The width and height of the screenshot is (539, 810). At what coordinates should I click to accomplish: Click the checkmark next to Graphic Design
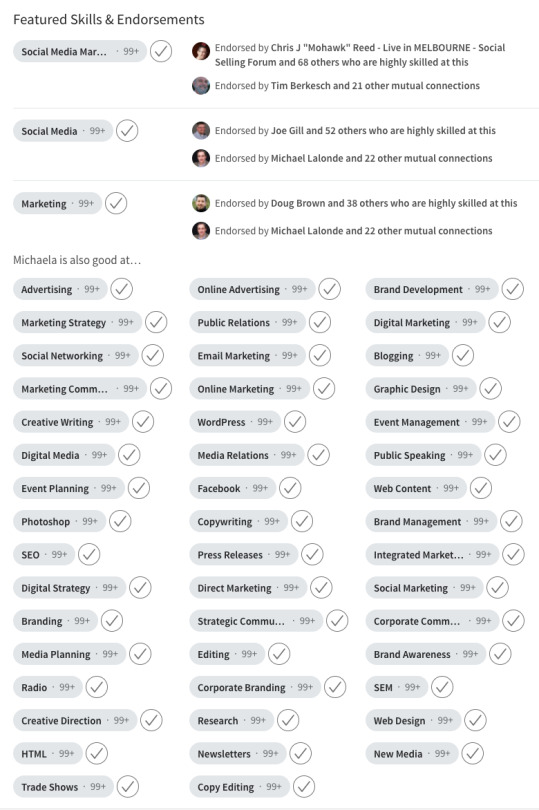pyautogui.click(x=490, y=388)
